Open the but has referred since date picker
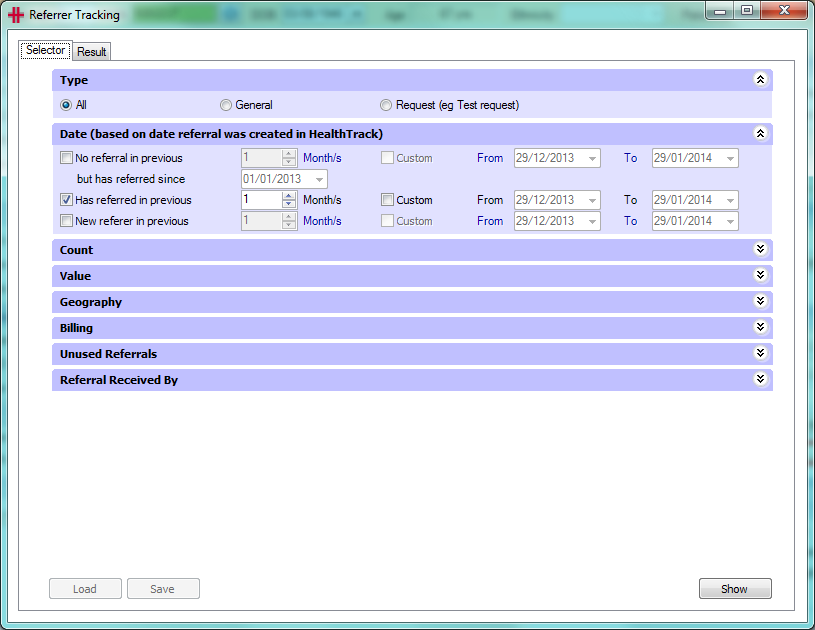This screenshot has width=815, height=630. point(319,179)
